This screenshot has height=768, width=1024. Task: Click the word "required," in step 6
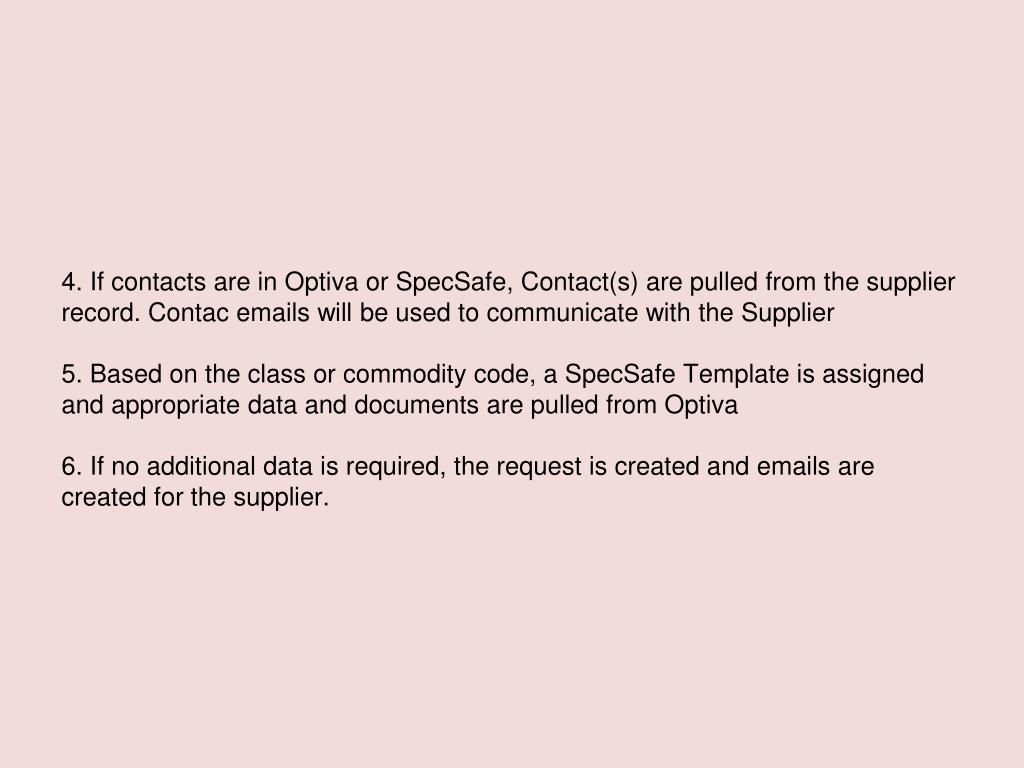(x=396, y=467)
